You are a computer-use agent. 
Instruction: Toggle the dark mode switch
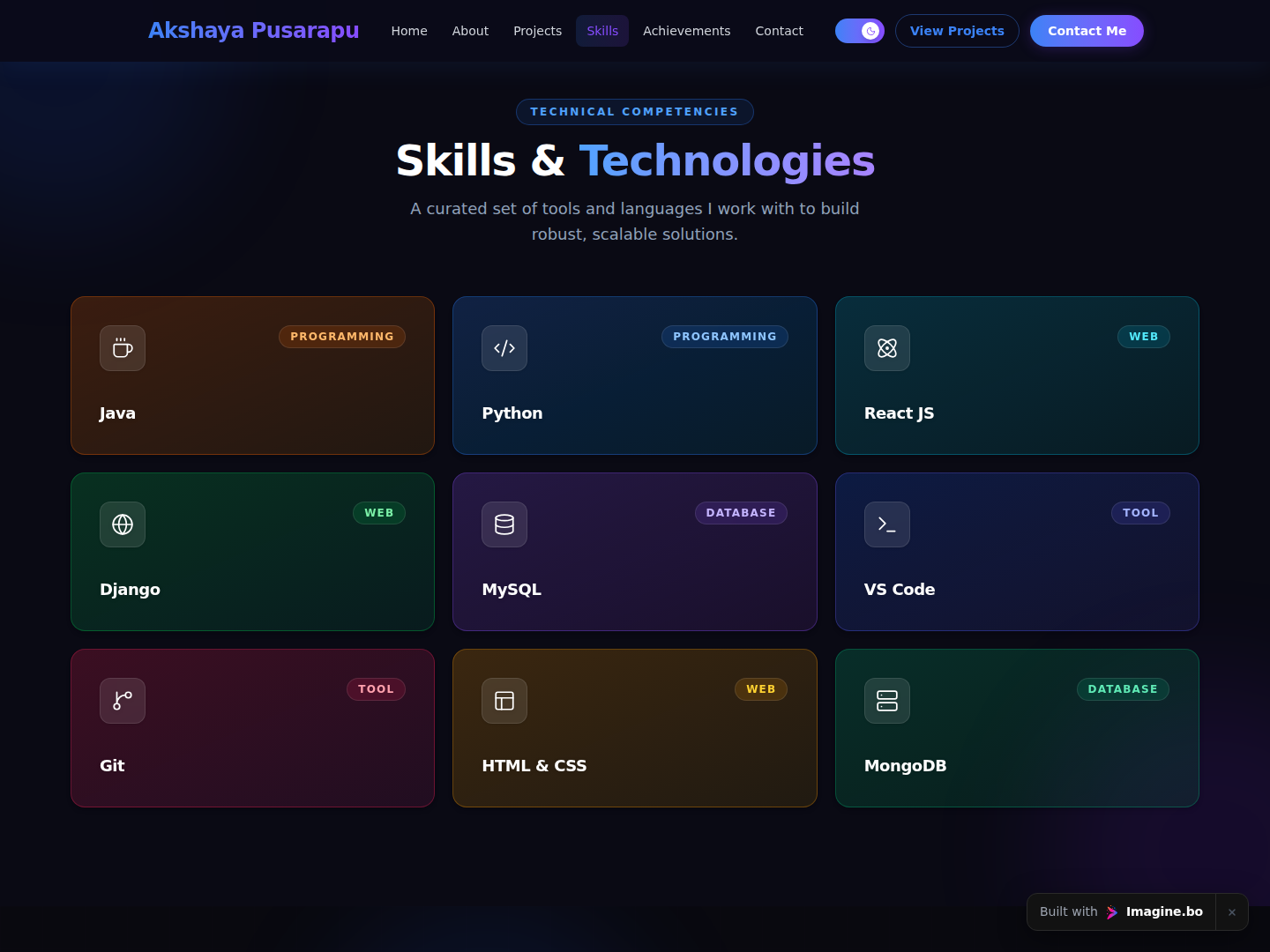click(x=860, y=31)
